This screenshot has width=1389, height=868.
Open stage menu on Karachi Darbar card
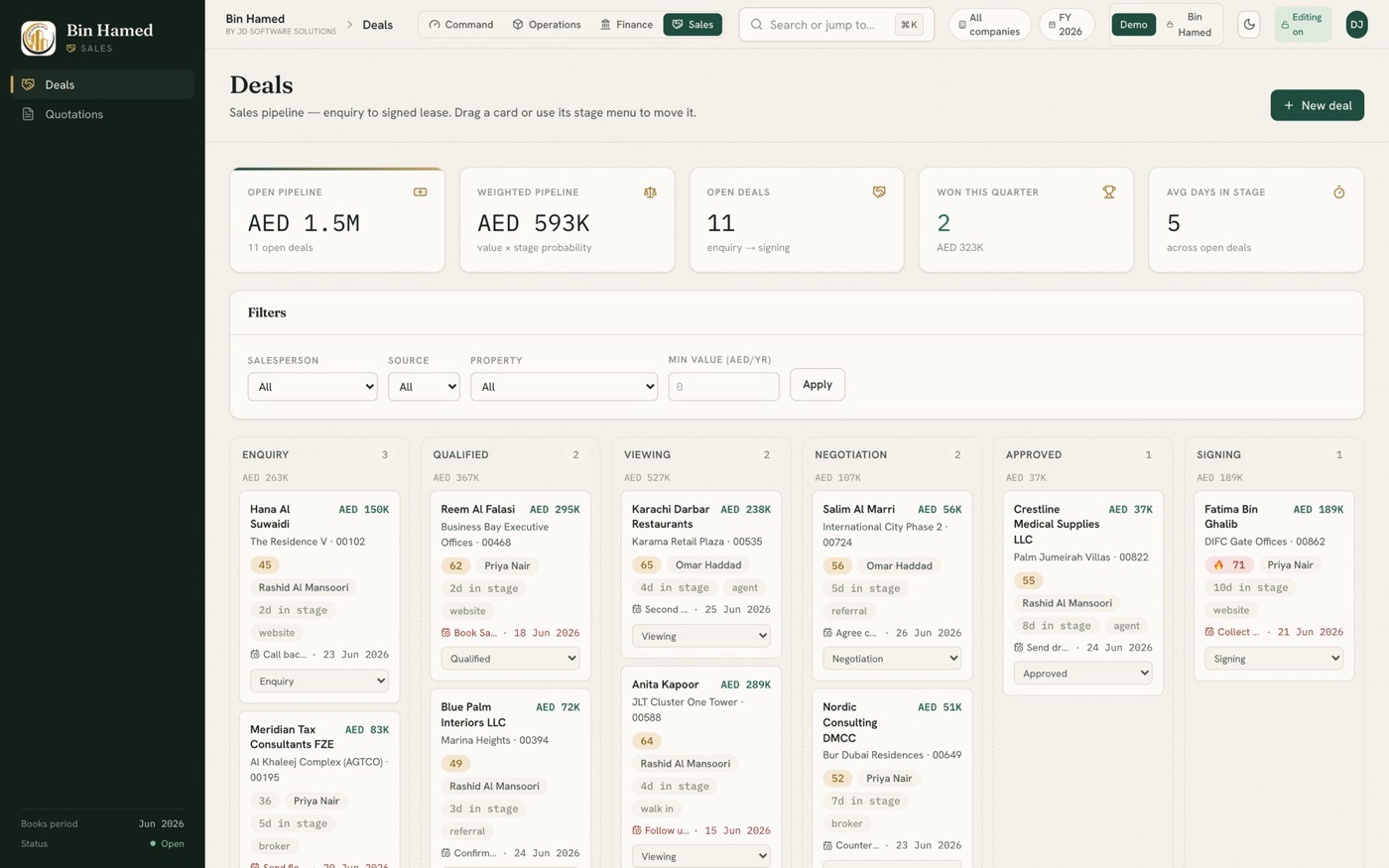[701, 636]
